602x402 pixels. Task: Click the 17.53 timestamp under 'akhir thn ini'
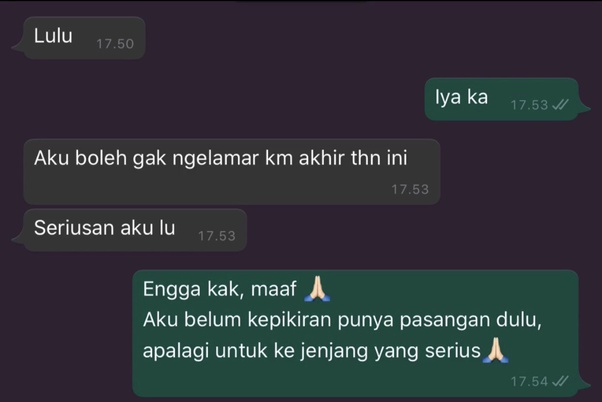click(x=410, y=189)
